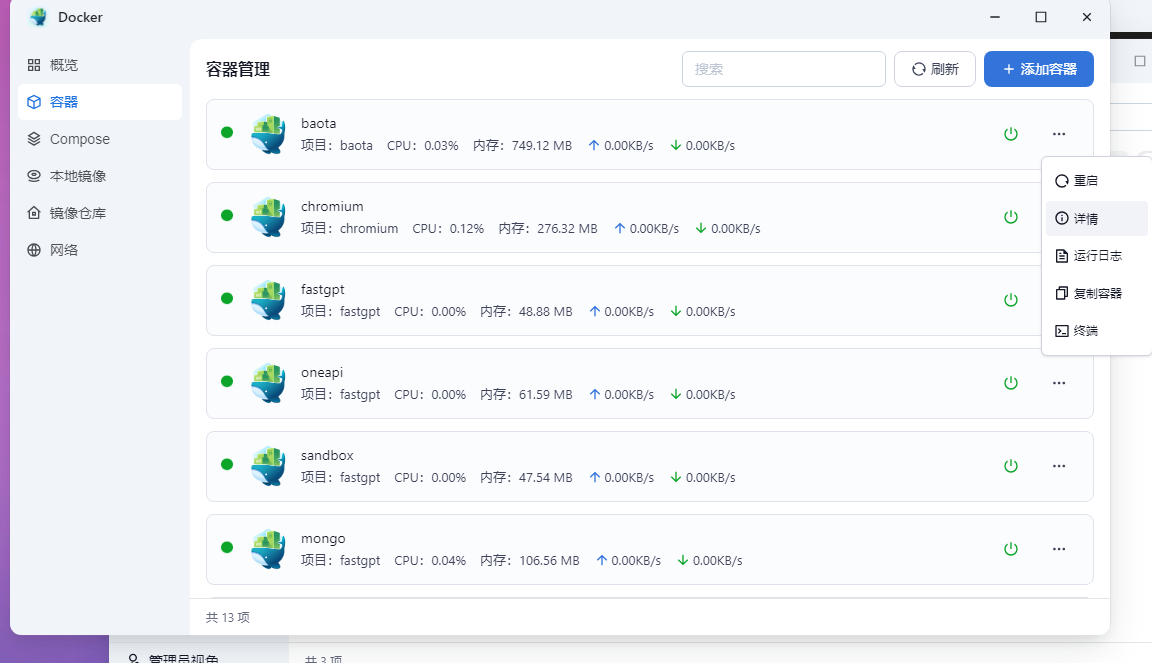Image resolution: width=1152 pixels, height=663 pixels.
Task: Select 容器 in the sidebar
Action: [x=99, y=101]
